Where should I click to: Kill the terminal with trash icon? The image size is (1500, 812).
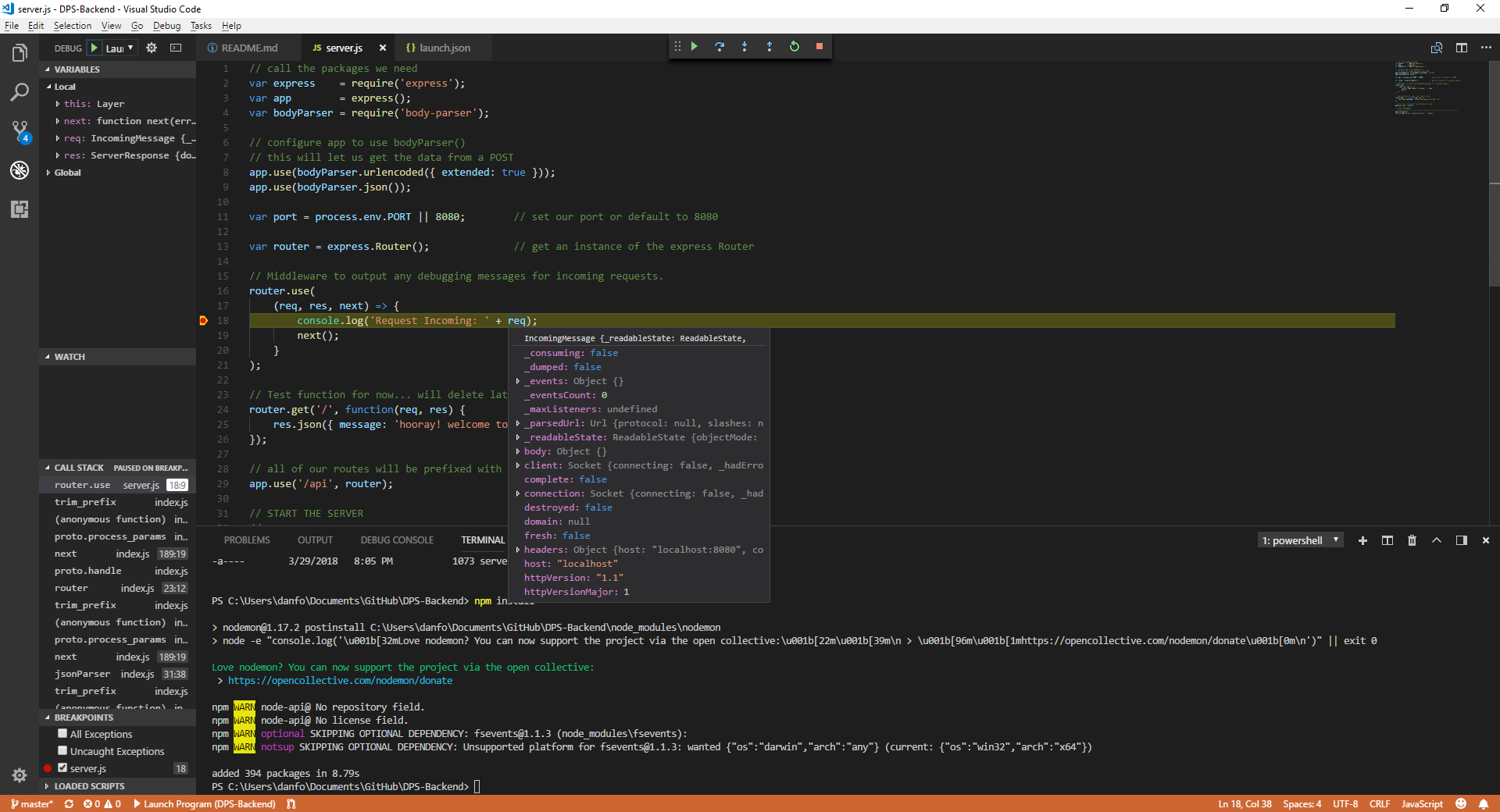point(1412,540)
